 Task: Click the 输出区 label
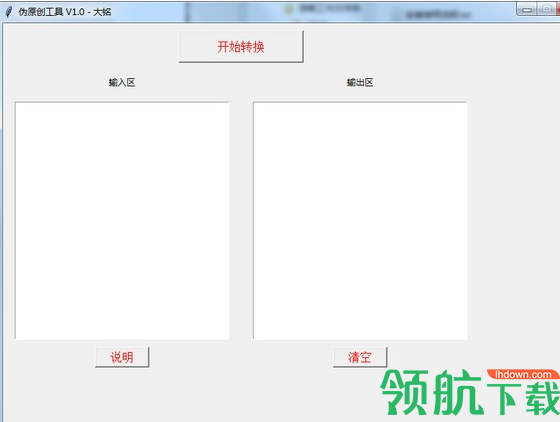[x=360, y=82]
